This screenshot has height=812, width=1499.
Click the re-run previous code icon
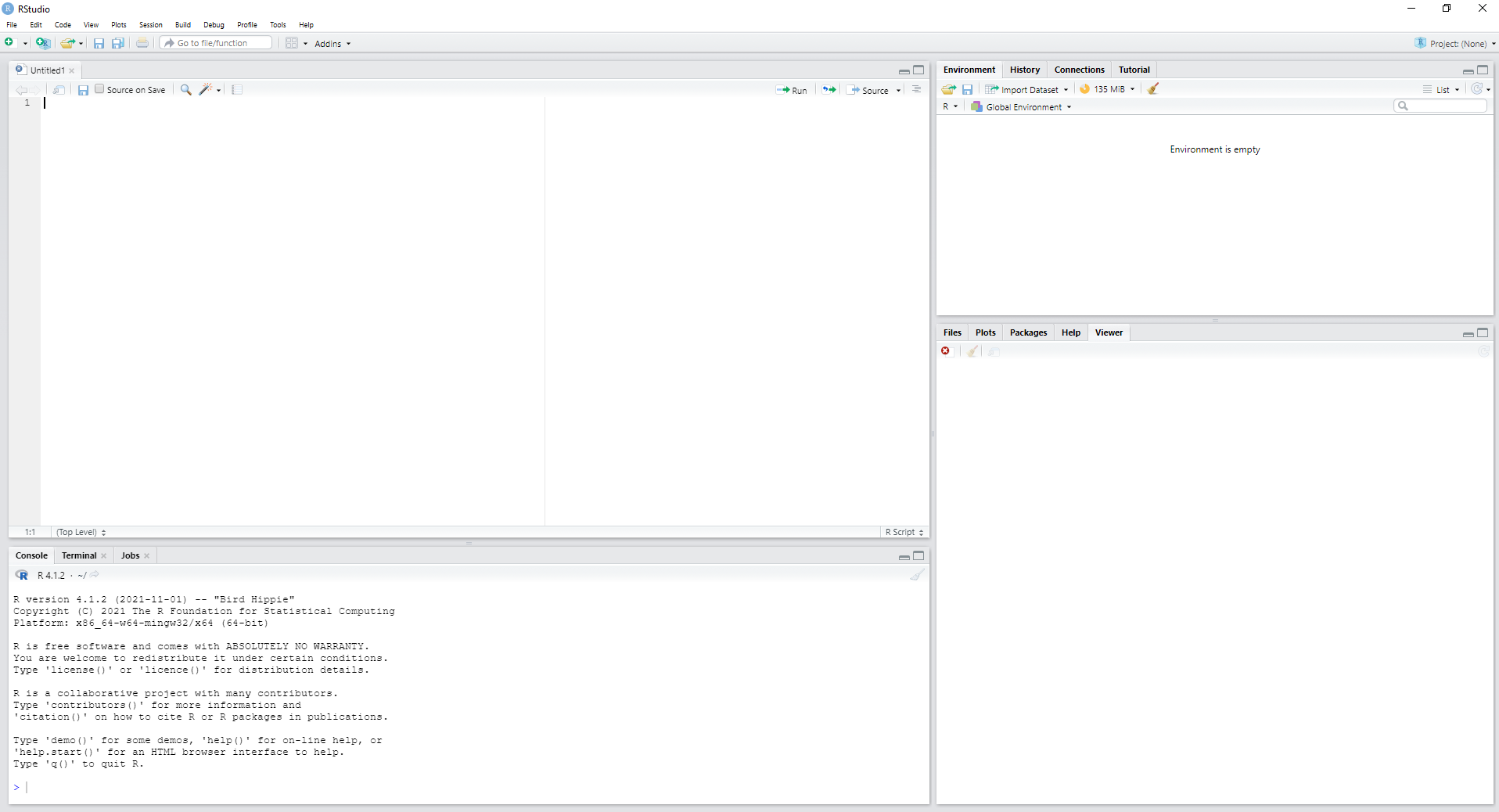click(829, 90)
